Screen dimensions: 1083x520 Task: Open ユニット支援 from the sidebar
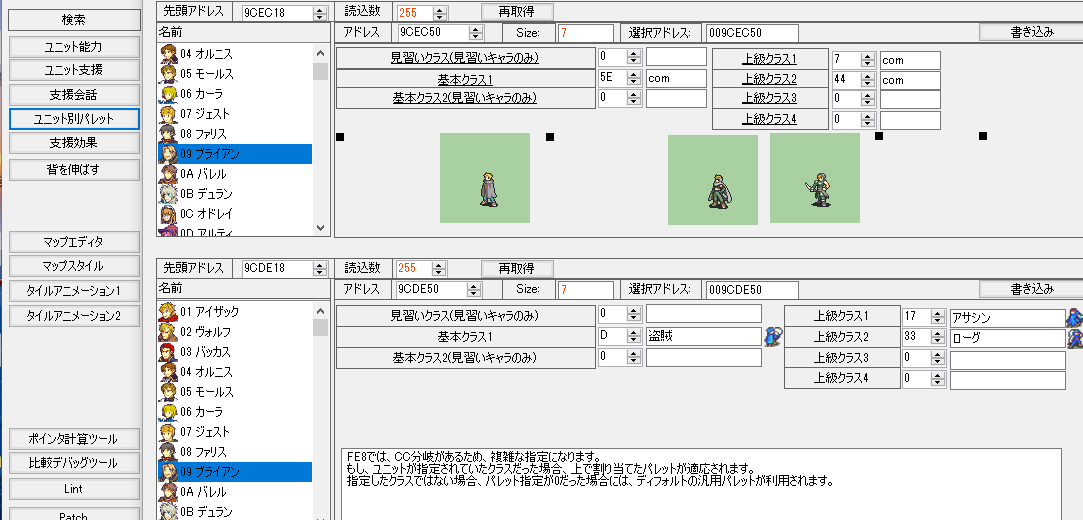(73, 70)
